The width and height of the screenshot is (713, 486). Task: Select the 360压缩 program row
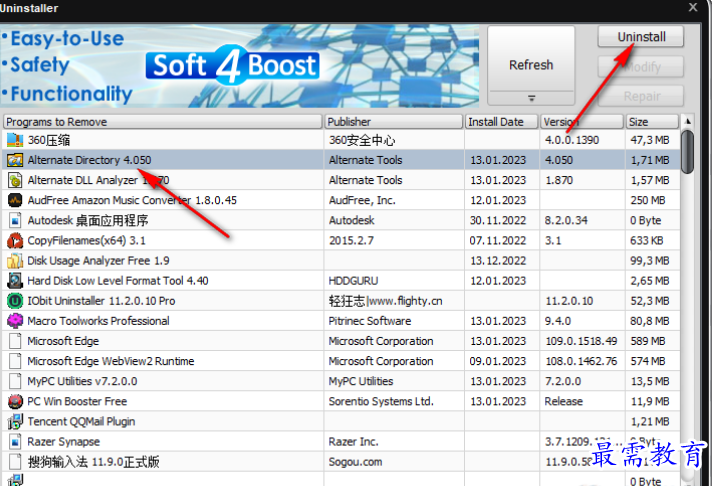(341, 140)
